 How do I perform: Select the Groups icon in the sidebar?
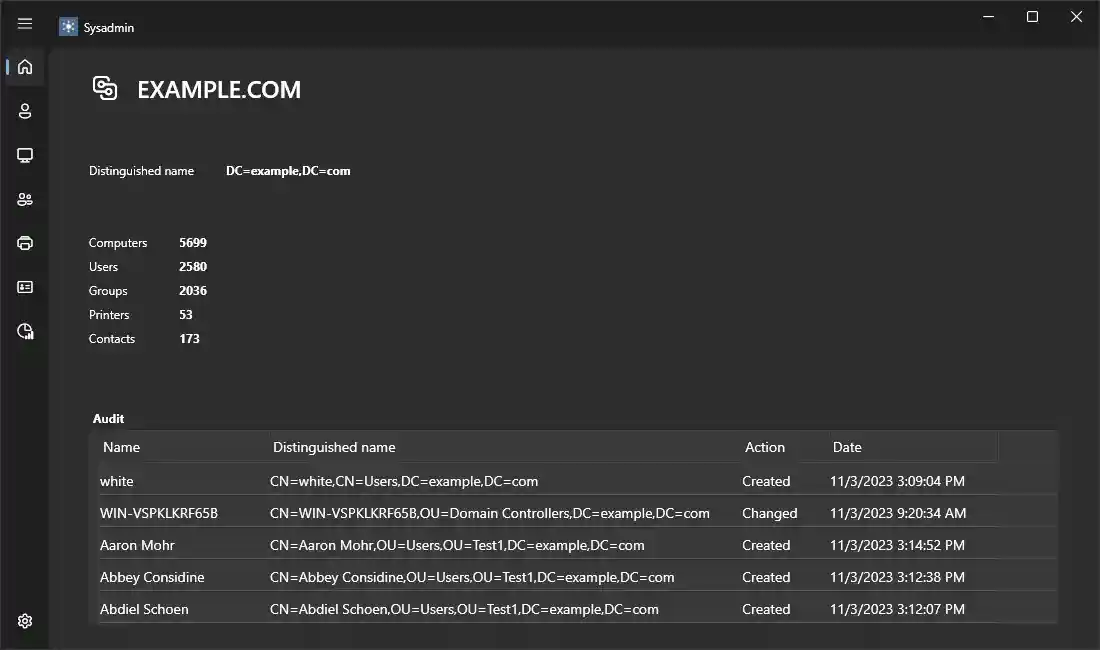point(25,199)
